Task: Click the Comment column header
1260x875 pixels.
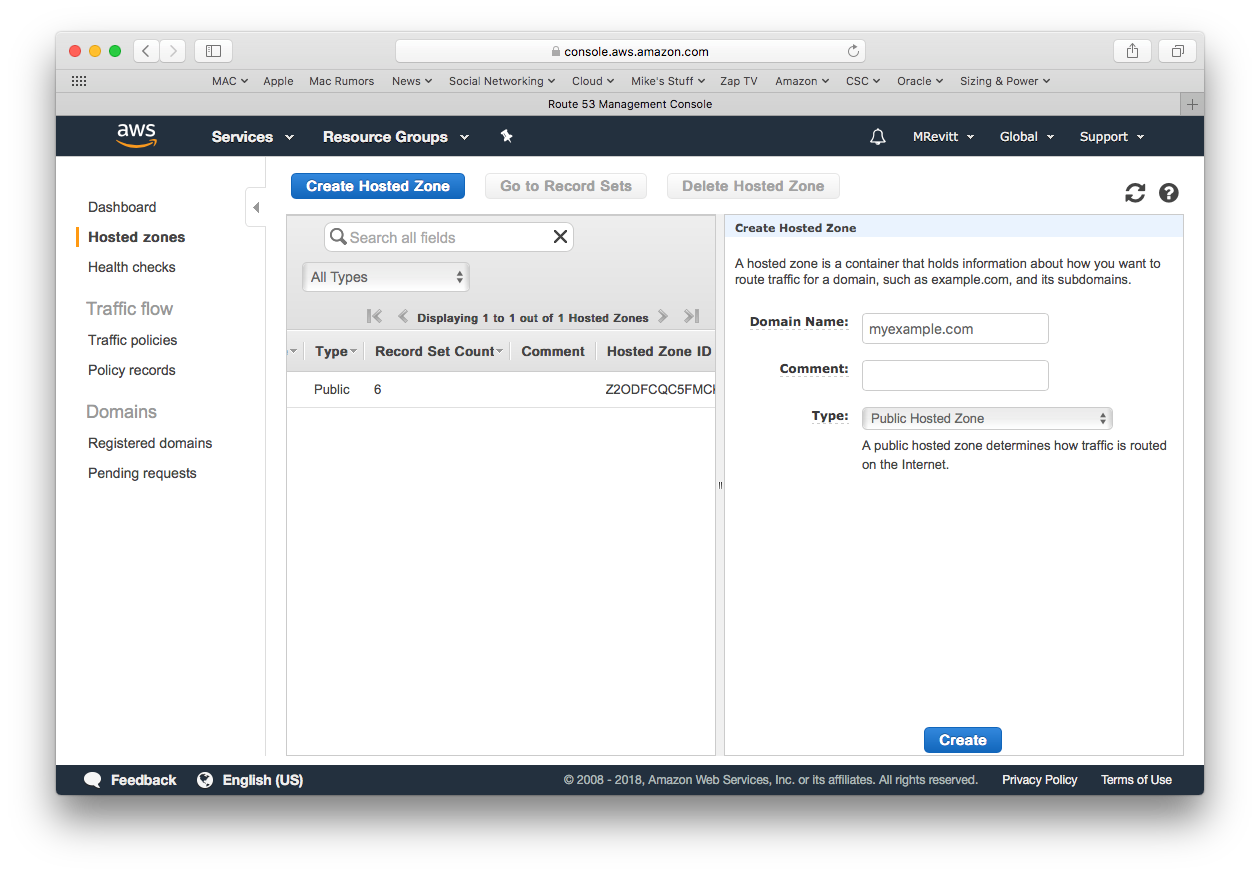Action: [x=553, y=351]
